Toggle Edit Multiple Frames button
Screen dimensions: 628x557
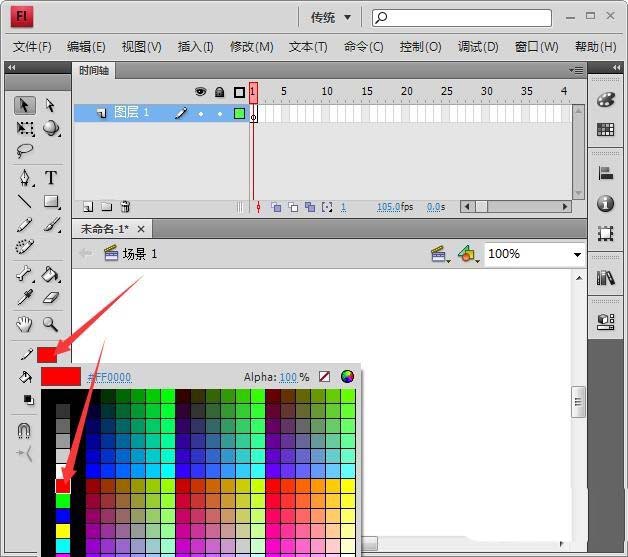click(x=310, y=207)
